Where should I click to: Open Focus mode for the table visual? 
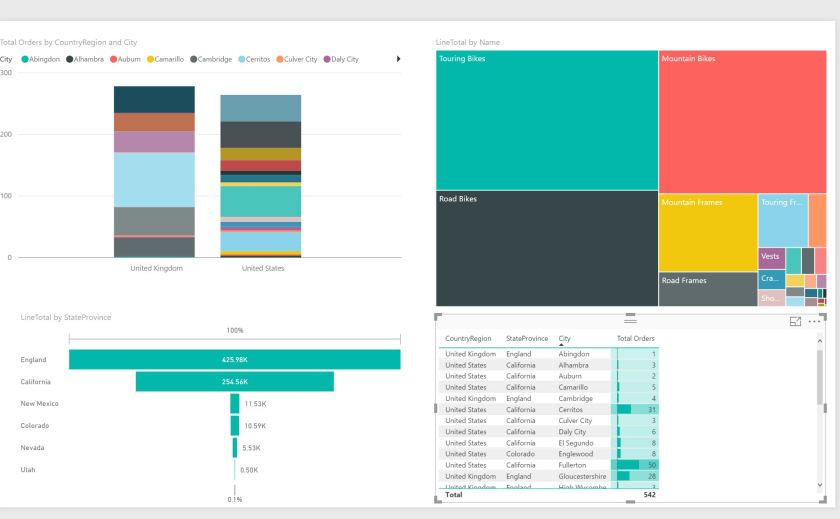click(796, 321)
